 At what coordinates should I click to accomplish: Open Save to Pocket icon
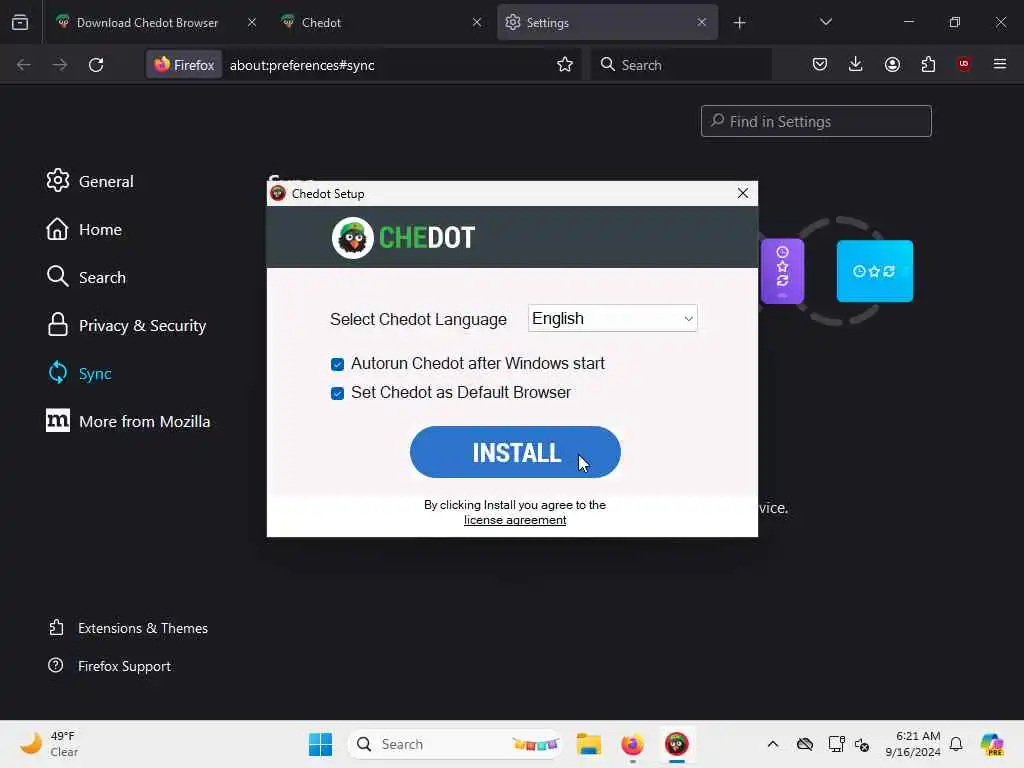pos(820,64)
